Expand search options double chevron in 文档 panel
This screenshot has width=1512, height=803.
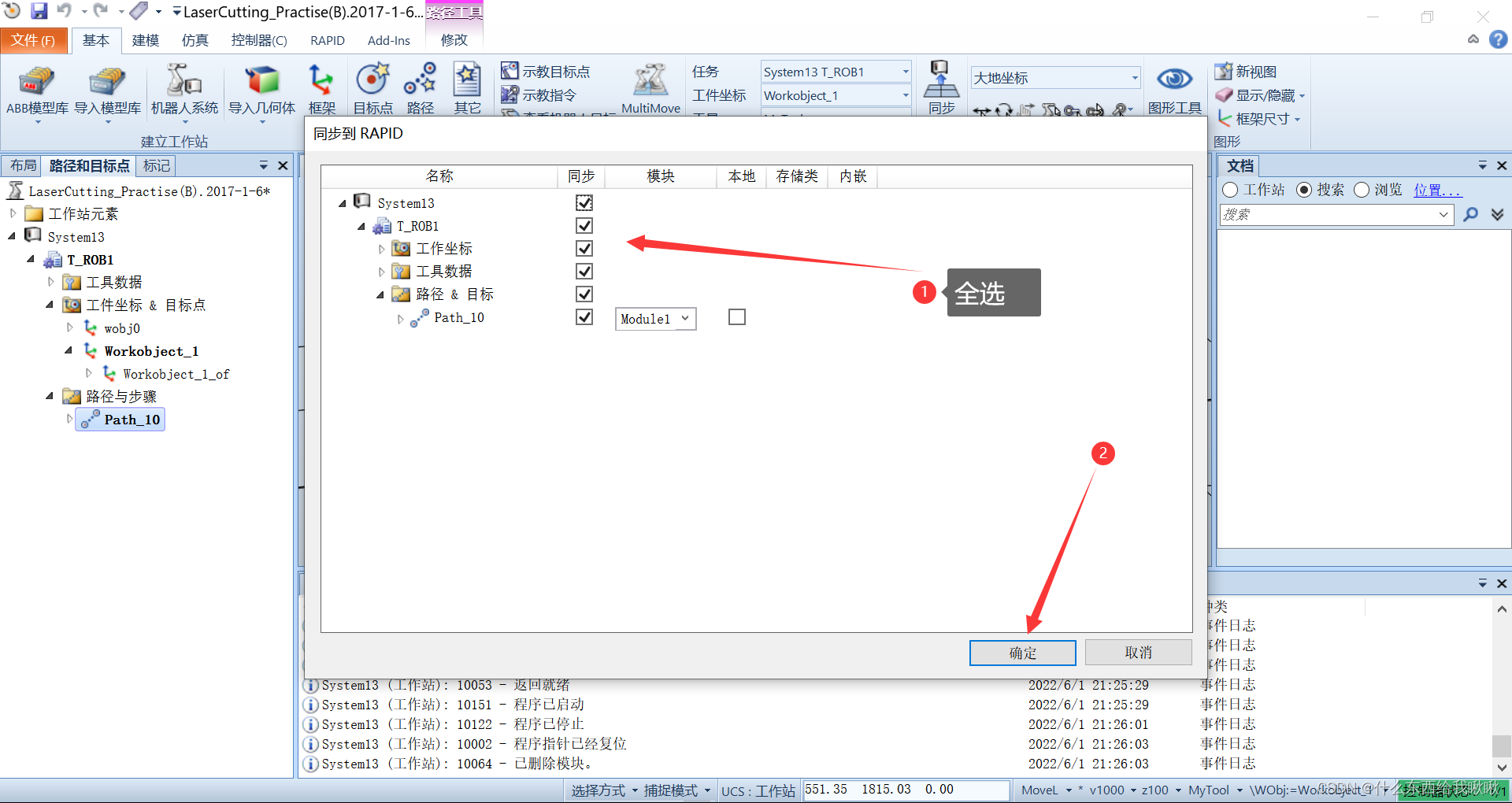tap(1498, 214)
